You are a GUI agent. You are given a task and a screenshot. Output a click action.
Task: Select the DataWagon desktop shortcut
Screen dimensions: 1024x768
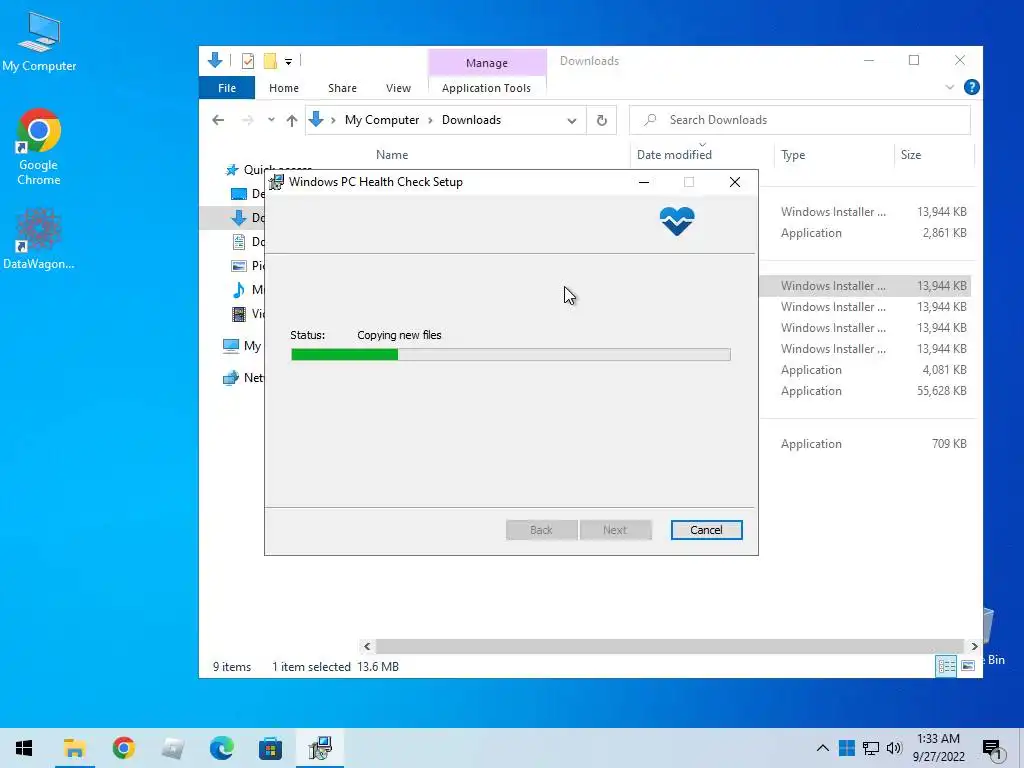[x=39, y=239]
